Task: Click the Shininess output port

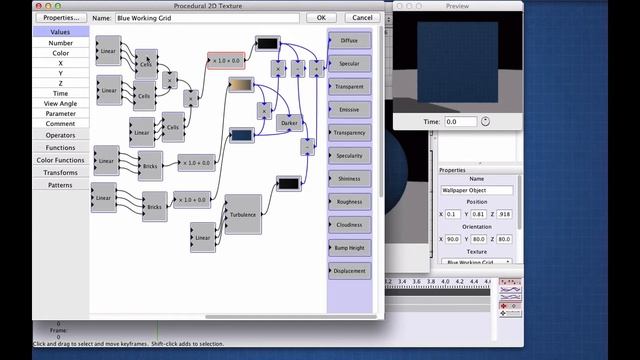Action: 350,179
